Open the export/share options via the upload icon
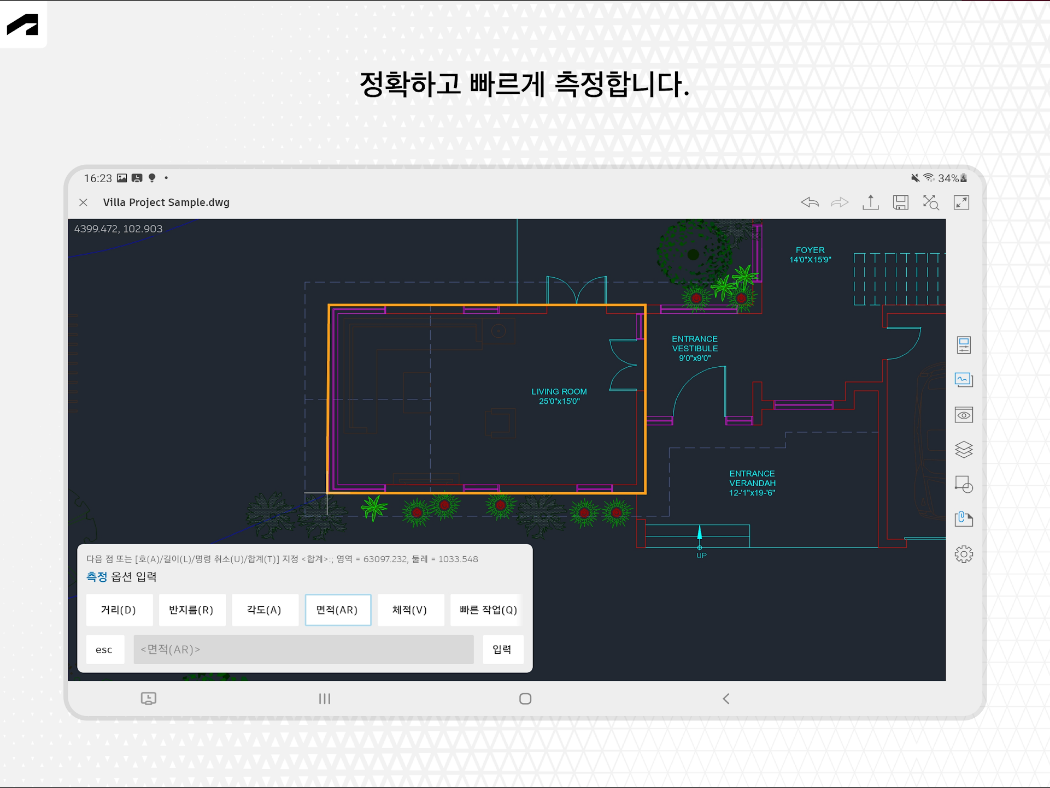This screenshot has width=1050, height=788. [x=870, y=202]
